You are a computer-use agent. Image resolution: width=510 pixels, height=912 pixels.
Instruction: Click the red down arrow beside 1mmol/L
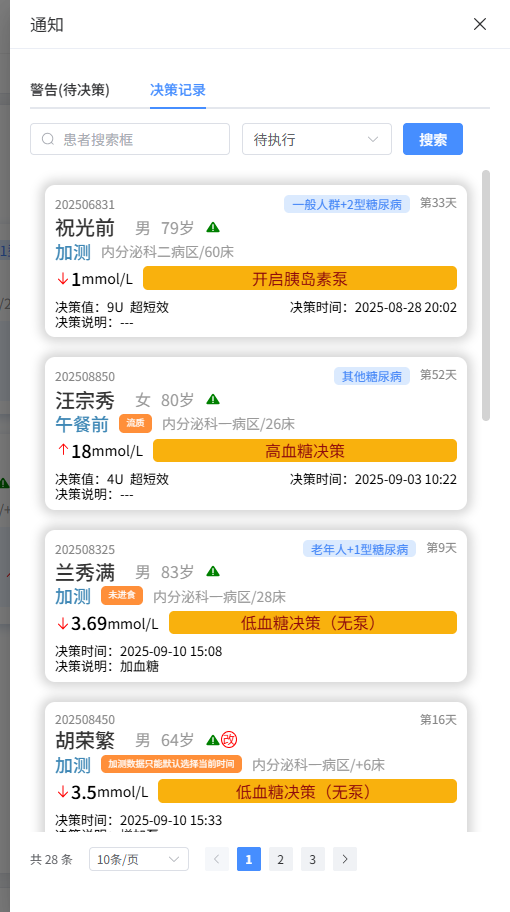62,279
